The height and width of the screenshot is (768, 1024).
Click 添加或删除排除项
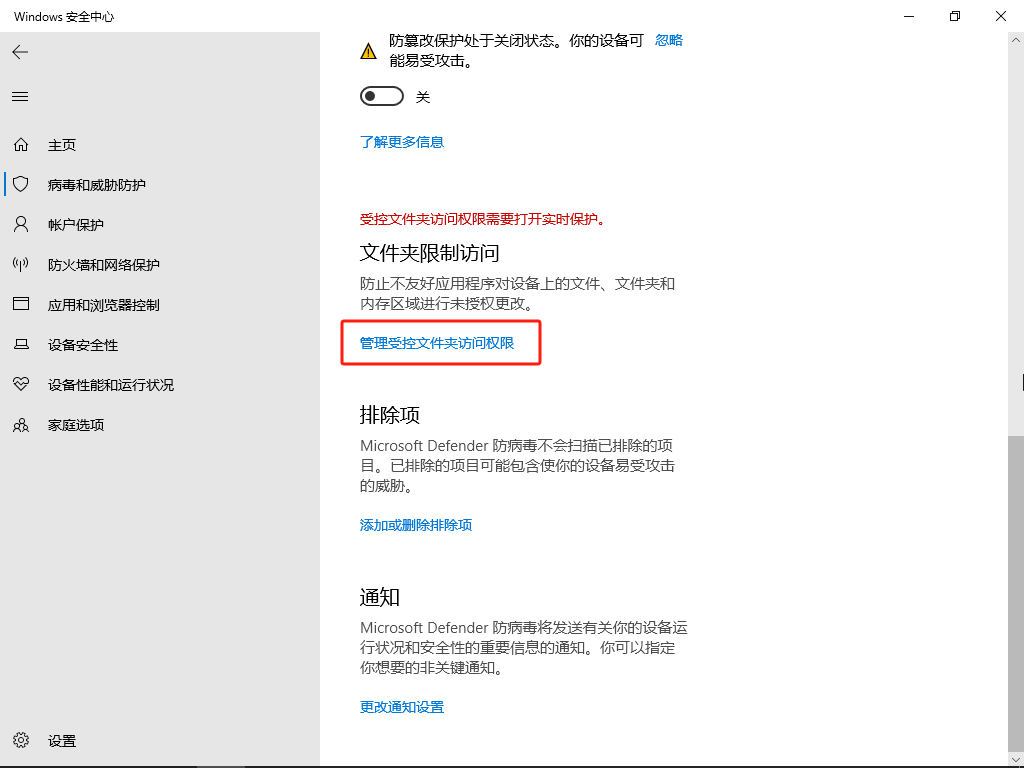[x=415, y=524]
